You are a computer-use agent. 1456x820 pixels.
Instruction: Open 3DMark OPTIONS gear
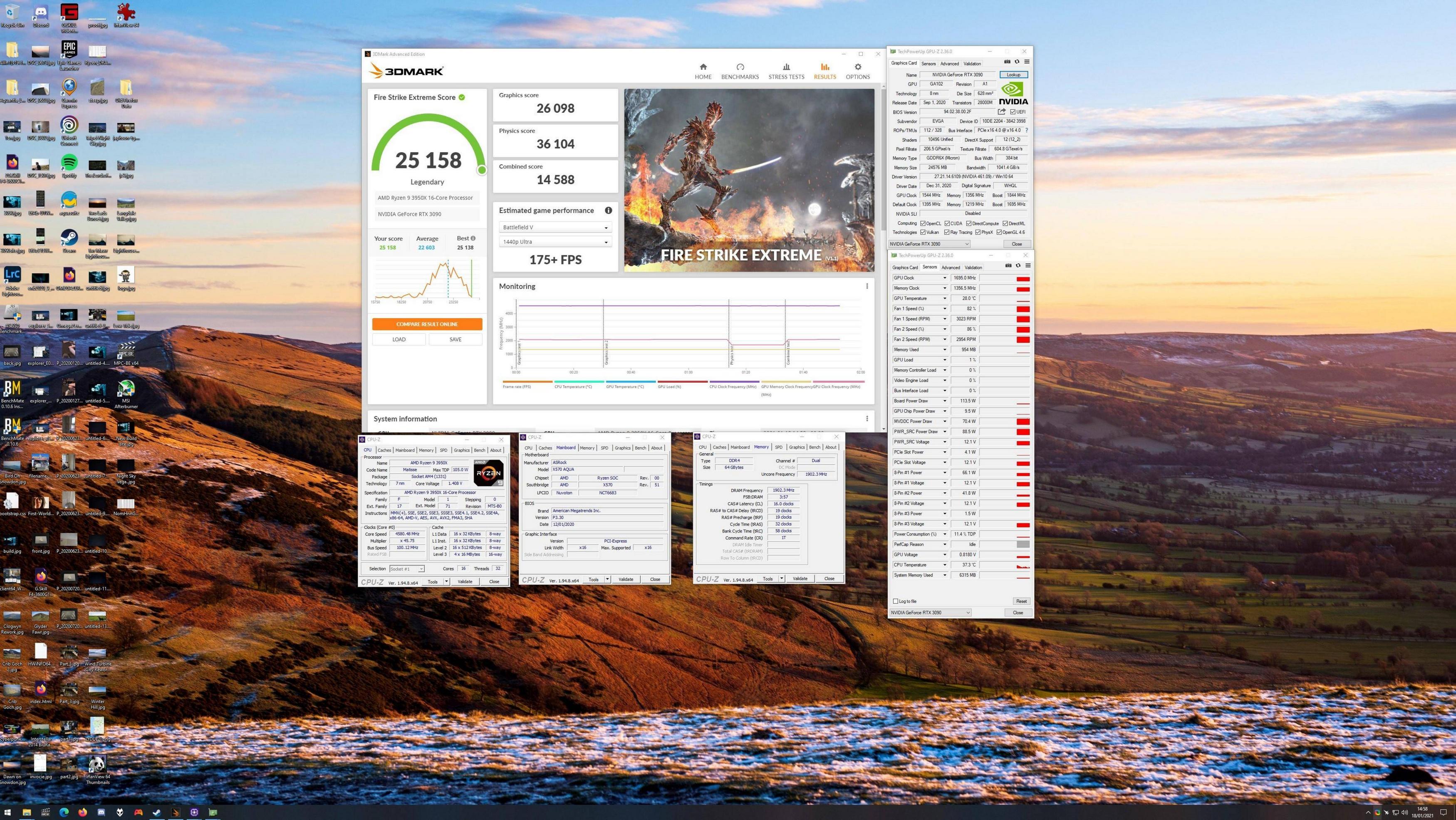pos(857,71)
